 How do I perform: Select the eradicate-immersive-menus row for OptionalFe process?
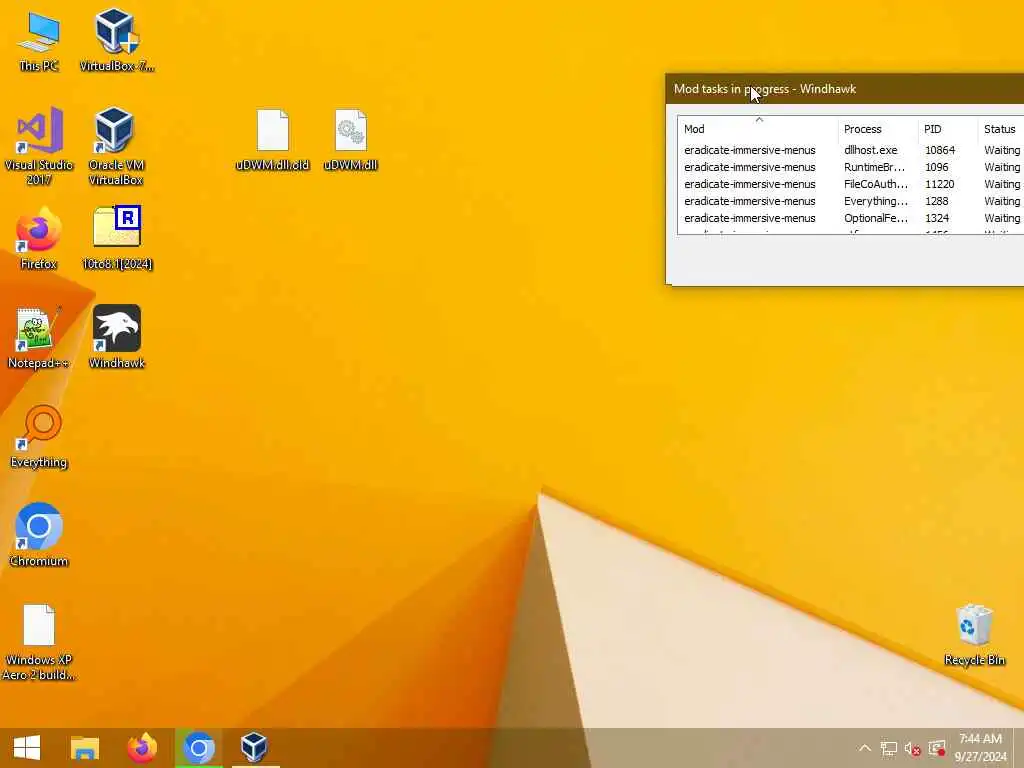(851, 218)
